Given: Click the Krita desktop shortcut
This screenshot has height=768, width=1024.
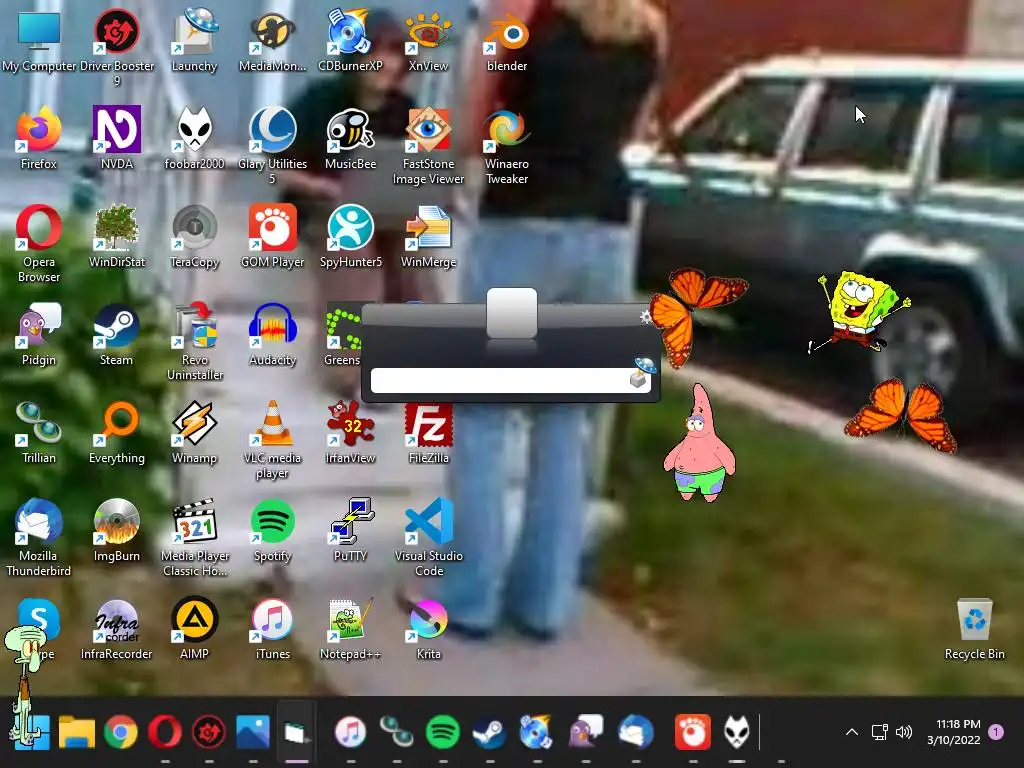Looking at the screenshot, I should point(428,628).
